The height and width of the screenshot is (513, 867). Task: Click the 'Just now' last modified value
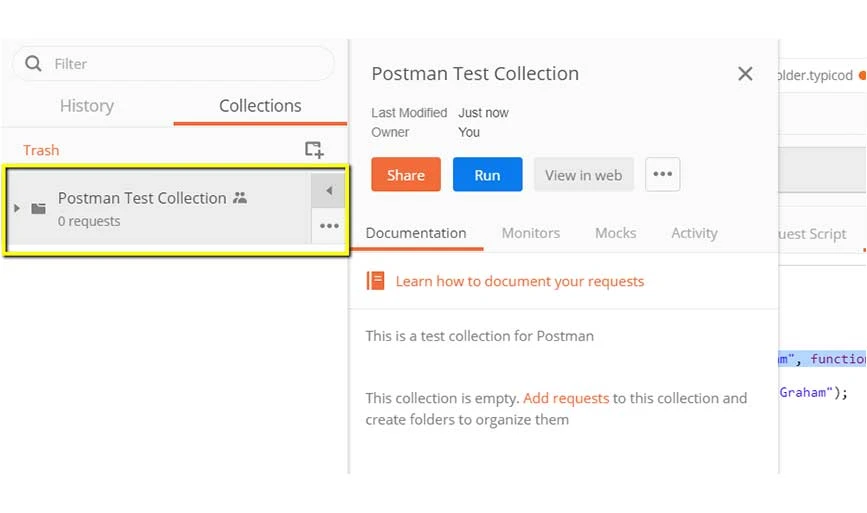483,113
